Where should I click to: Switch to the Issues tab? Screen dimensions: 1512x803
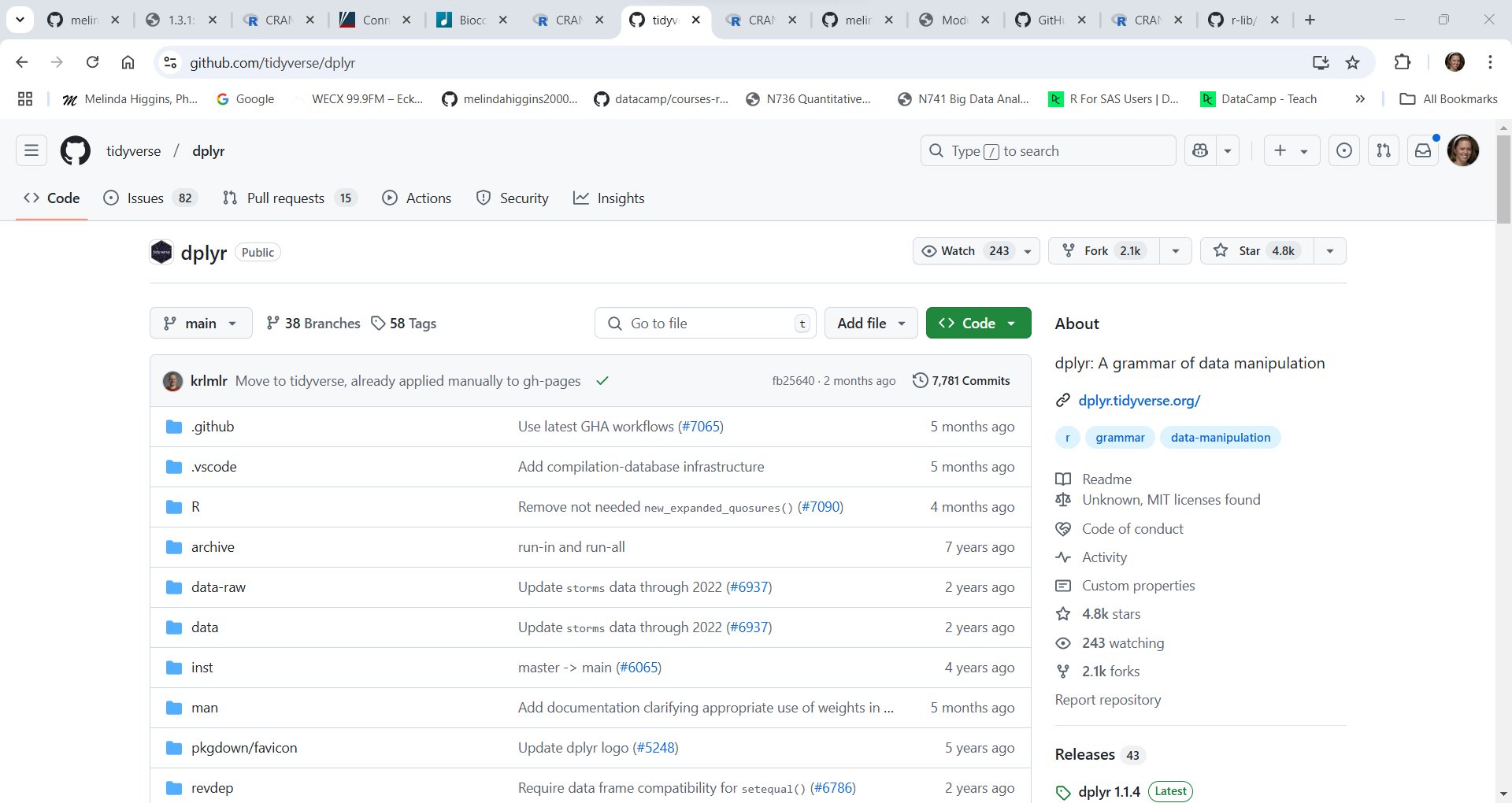pos(146,198)
